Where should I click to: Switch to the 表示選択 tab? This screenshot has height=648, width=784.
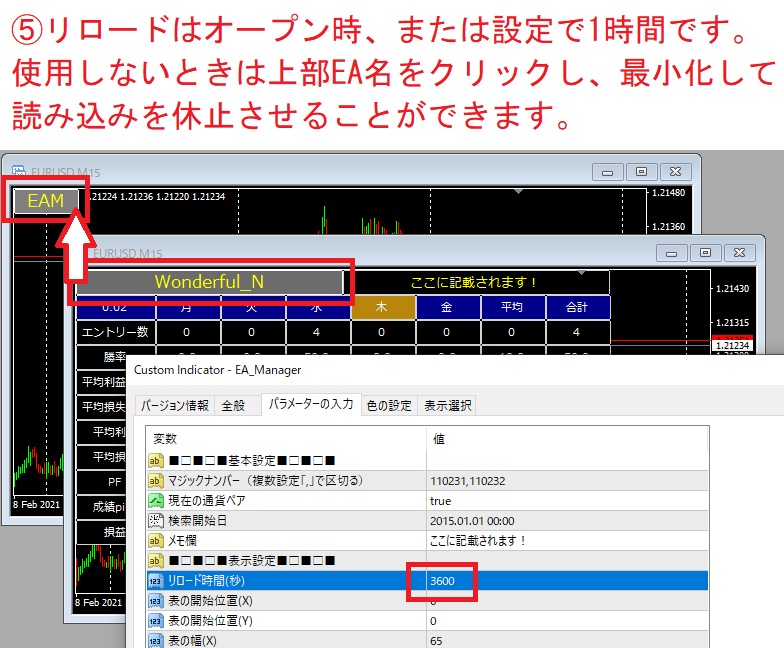(448, 405)
